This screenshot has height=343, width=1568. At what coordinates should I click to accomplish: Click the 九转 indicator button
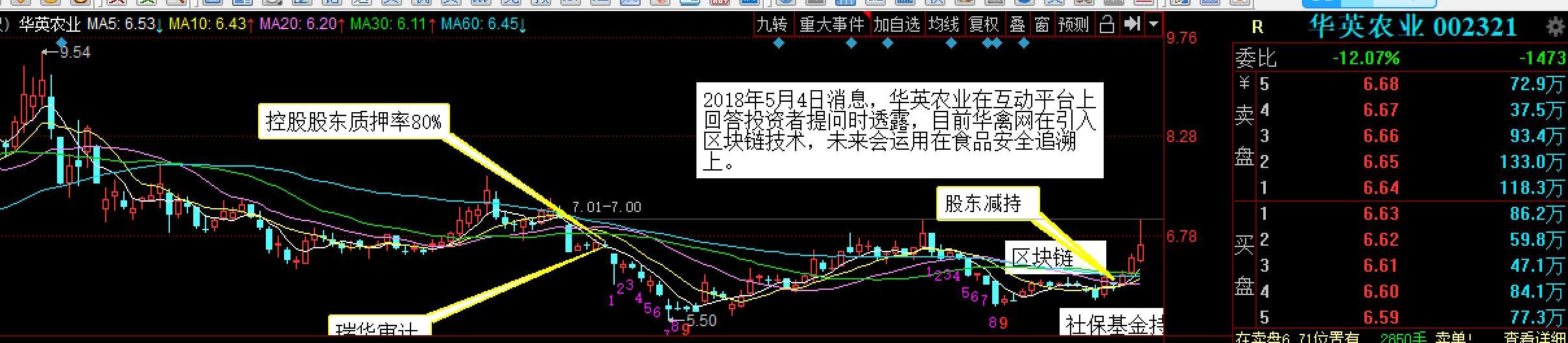point(772,25)
